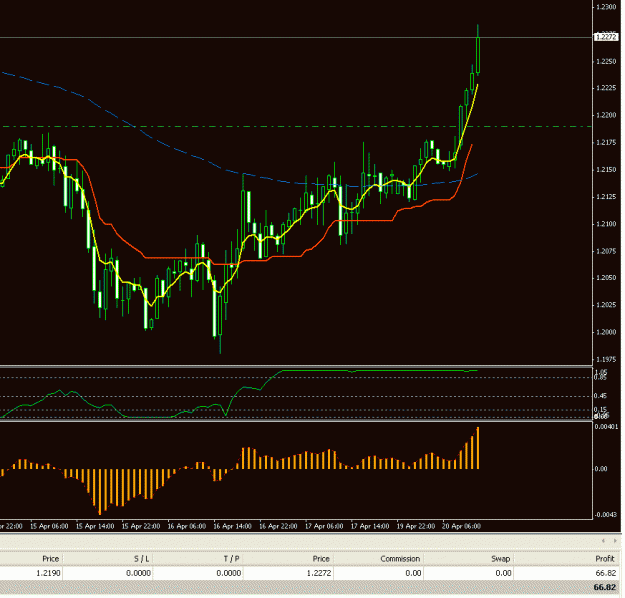This screenshot has height=598, width=625.
Task: Click the 1.2025 price axis label
Action: [606, 305]
